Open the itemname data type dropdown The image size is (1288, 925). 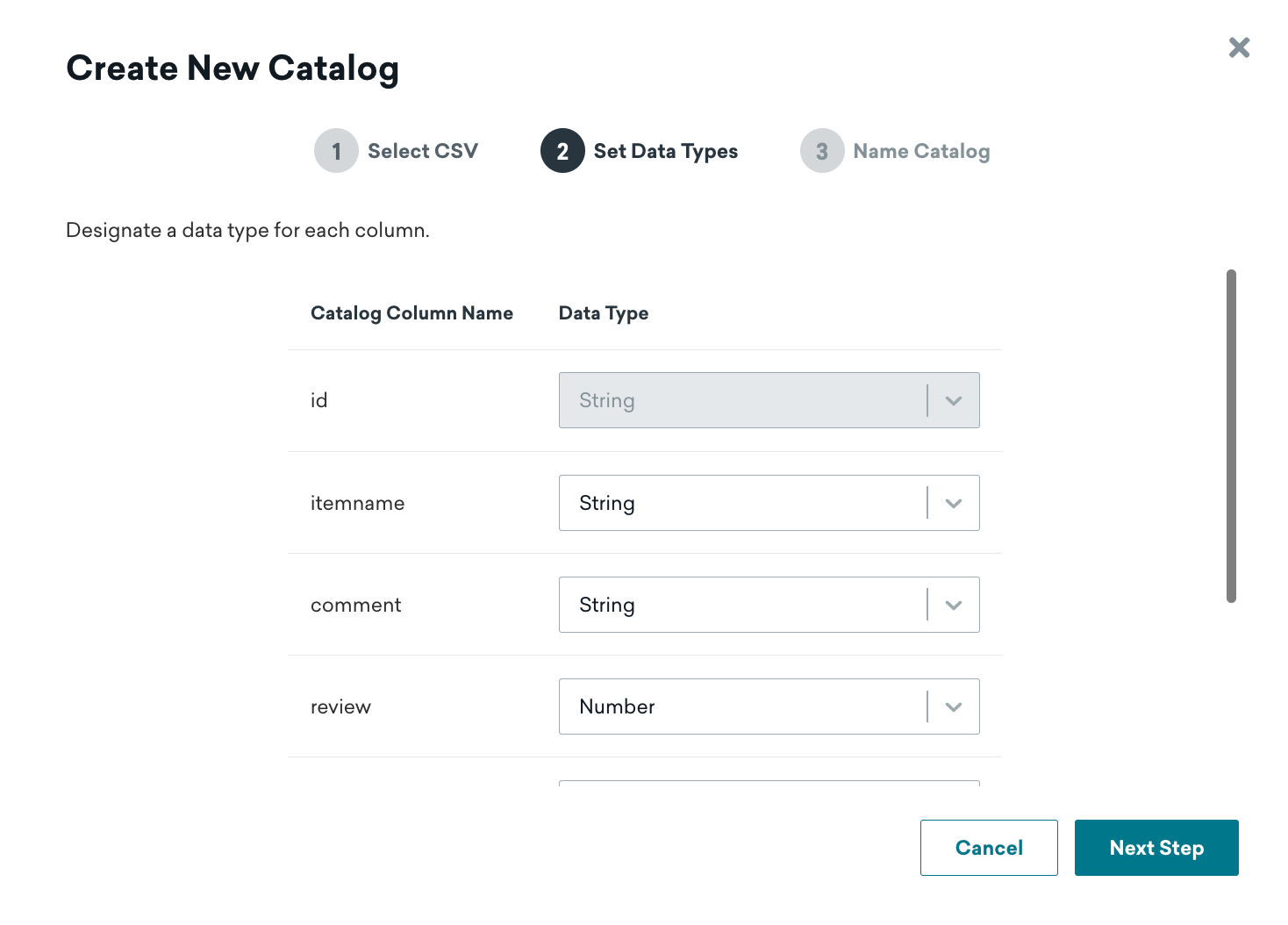tap(769, 503)
